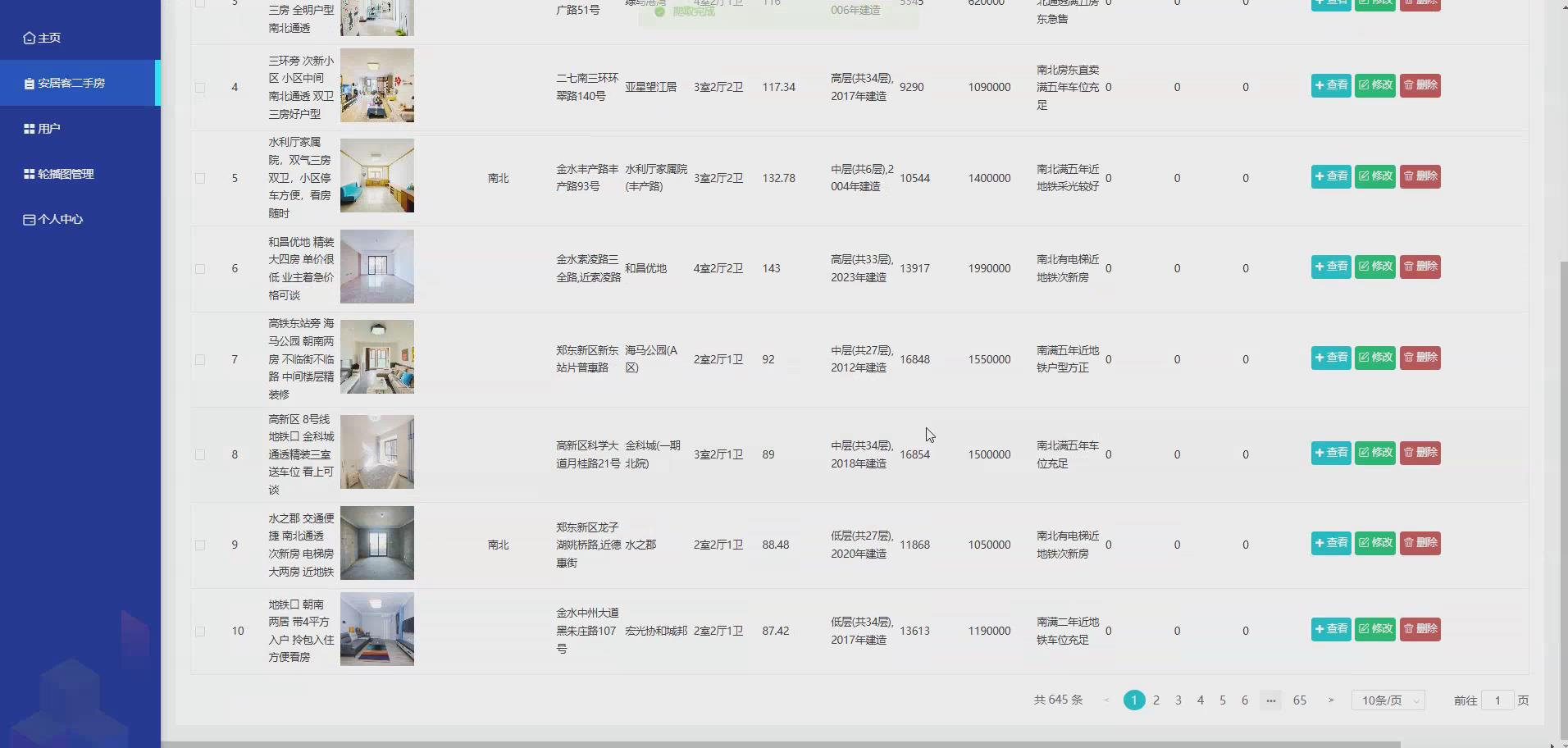Select the area cell 88.48

(776, 545)
